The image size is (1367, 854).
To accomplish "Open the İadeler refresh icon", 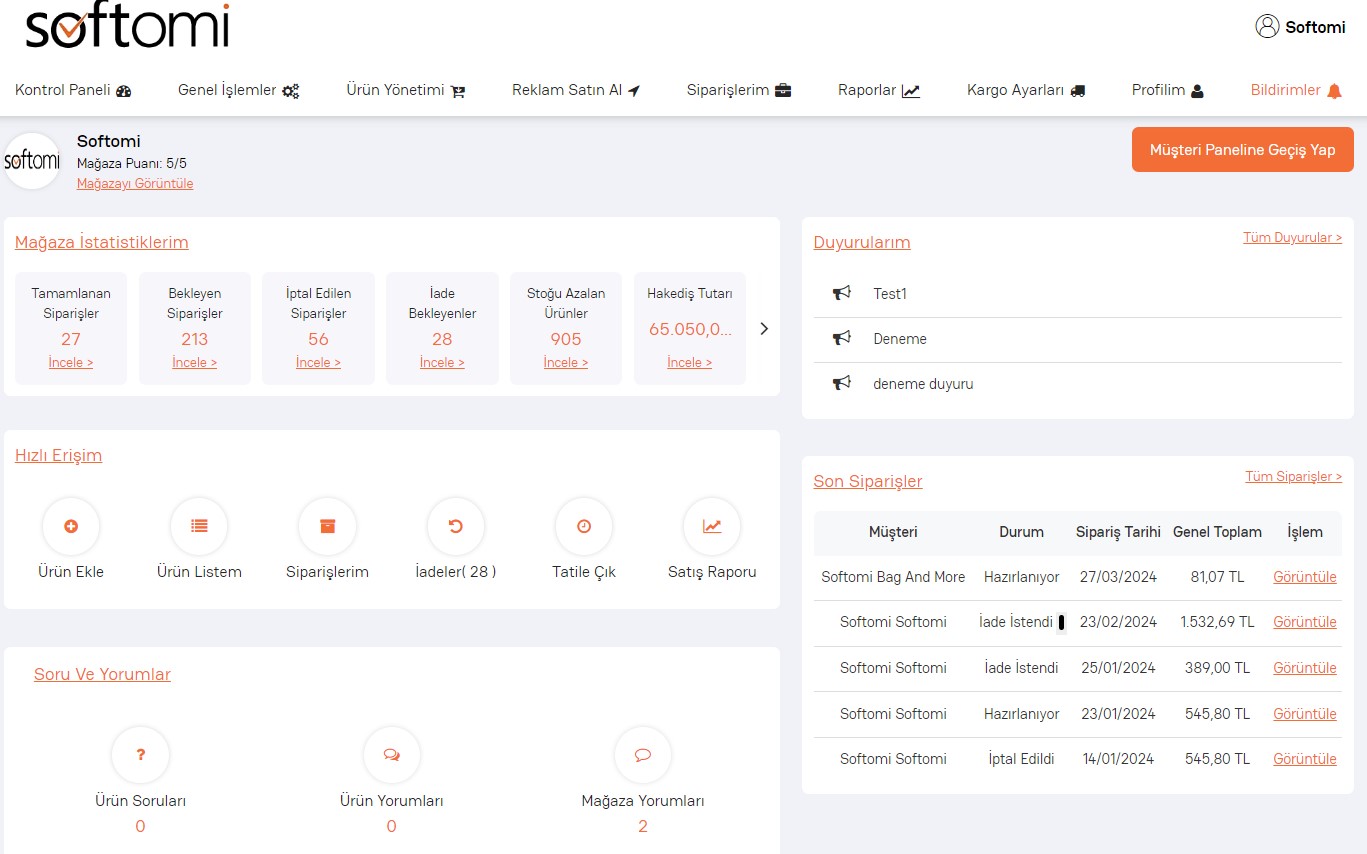I will [x=455, y=526].
